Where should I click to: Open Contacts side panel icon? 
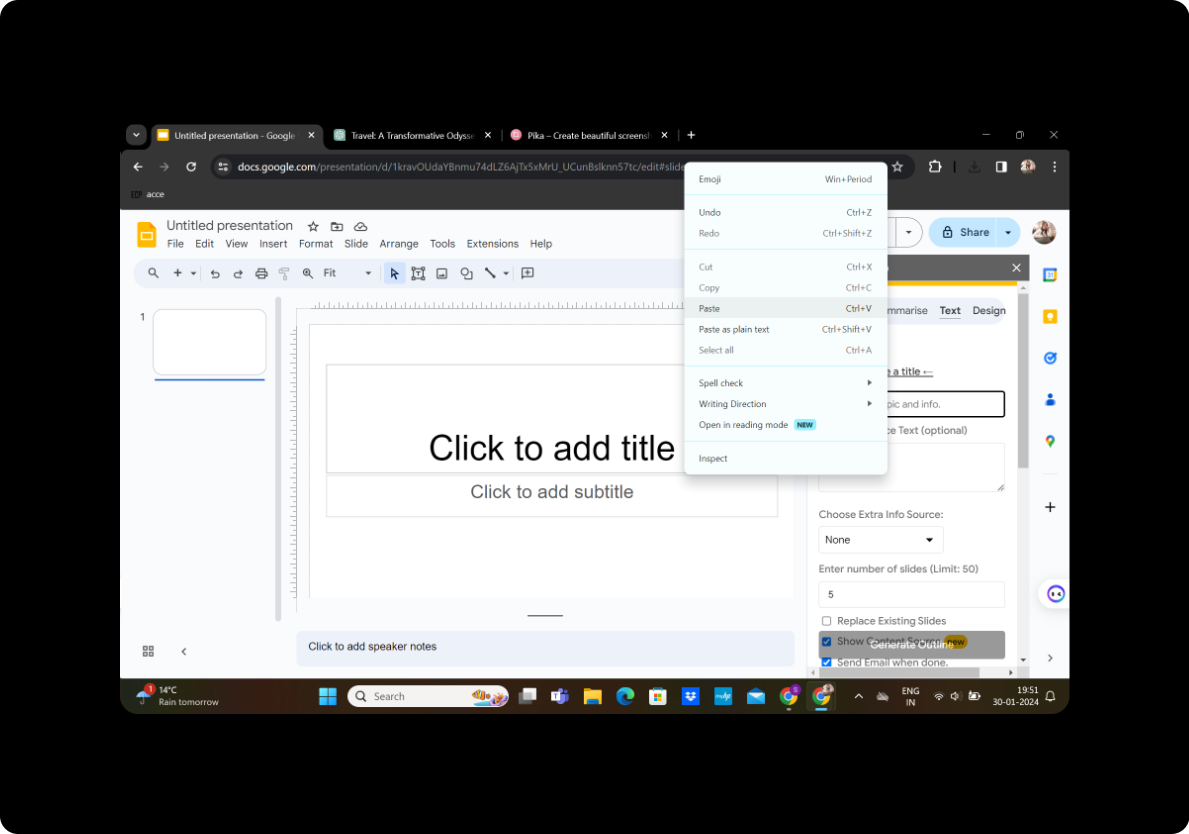(x=1050, y=400)
